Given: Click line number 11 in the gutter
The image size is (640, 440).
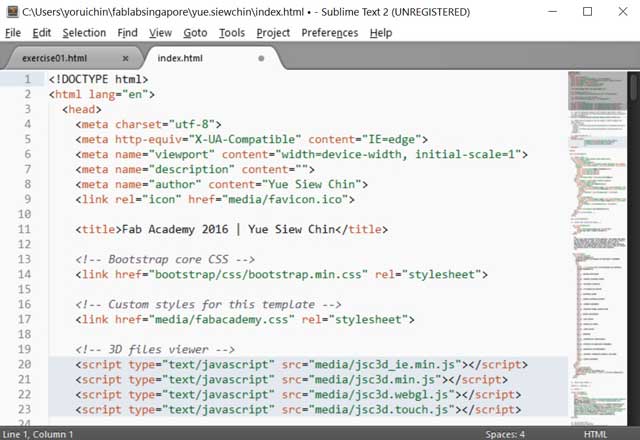Looking at the screenshot, I should click(x=24, y=229).
